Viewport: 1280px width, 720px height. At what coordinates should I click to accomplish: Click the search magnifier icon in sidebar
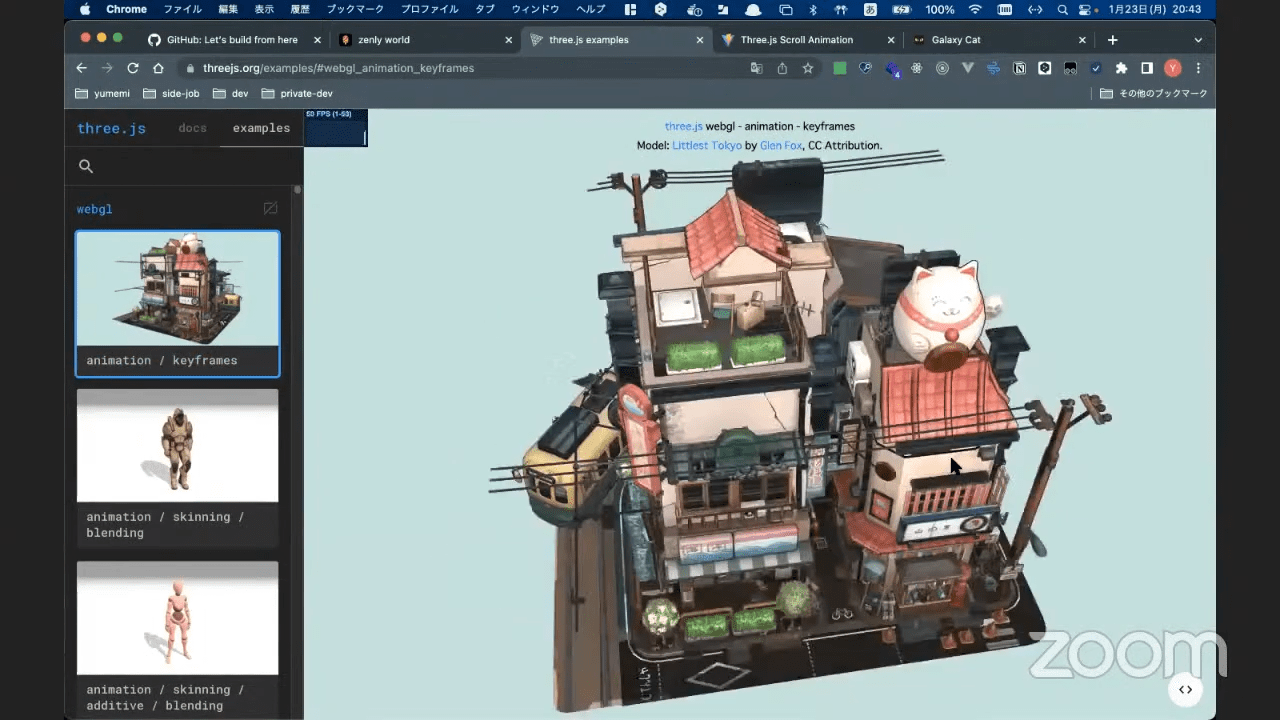pos(86,166)
